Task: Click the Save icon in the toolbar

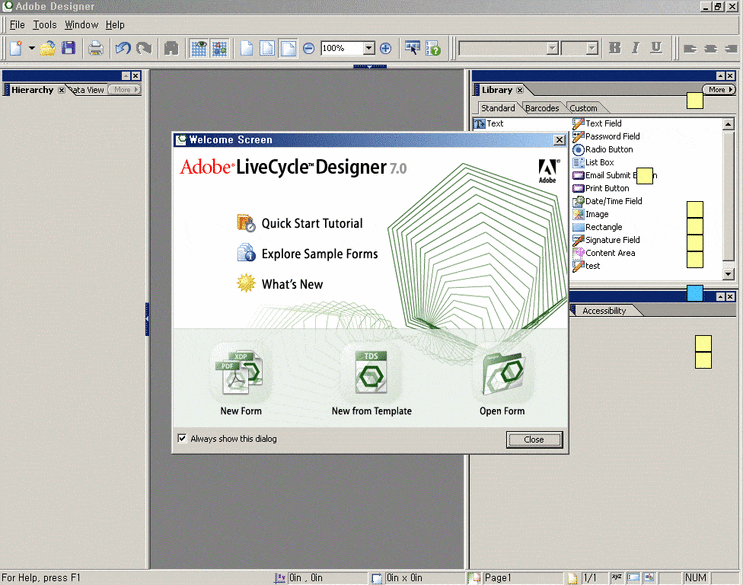Action: click(69, 48)
